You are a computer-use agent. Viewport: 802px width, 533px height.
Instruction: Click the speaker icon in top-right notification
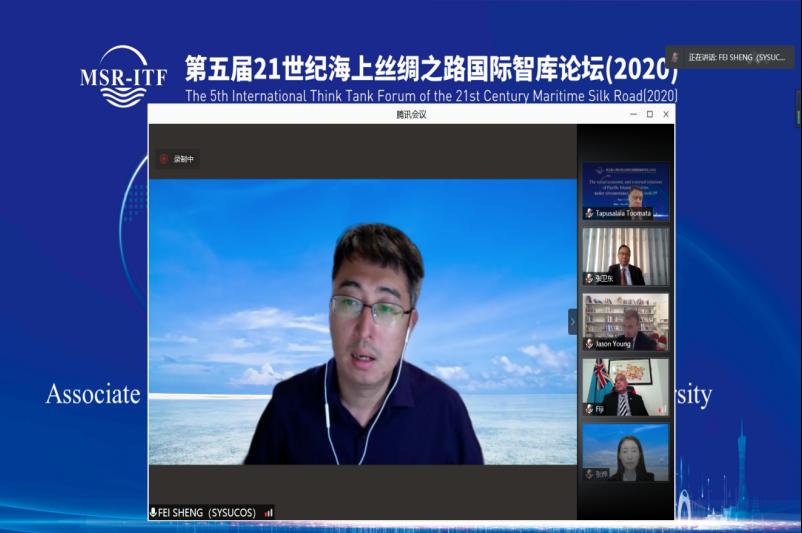click(x=675, y=58)
